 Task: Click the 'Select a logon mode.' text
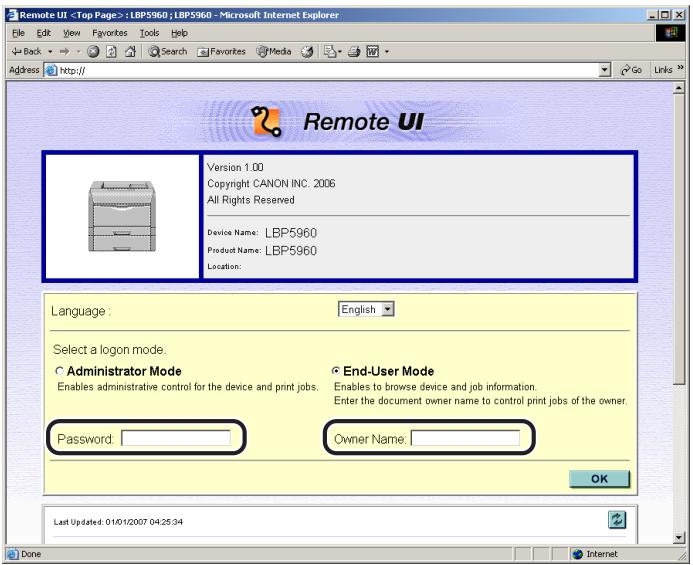pyautogui.click(x=110, y=350)
